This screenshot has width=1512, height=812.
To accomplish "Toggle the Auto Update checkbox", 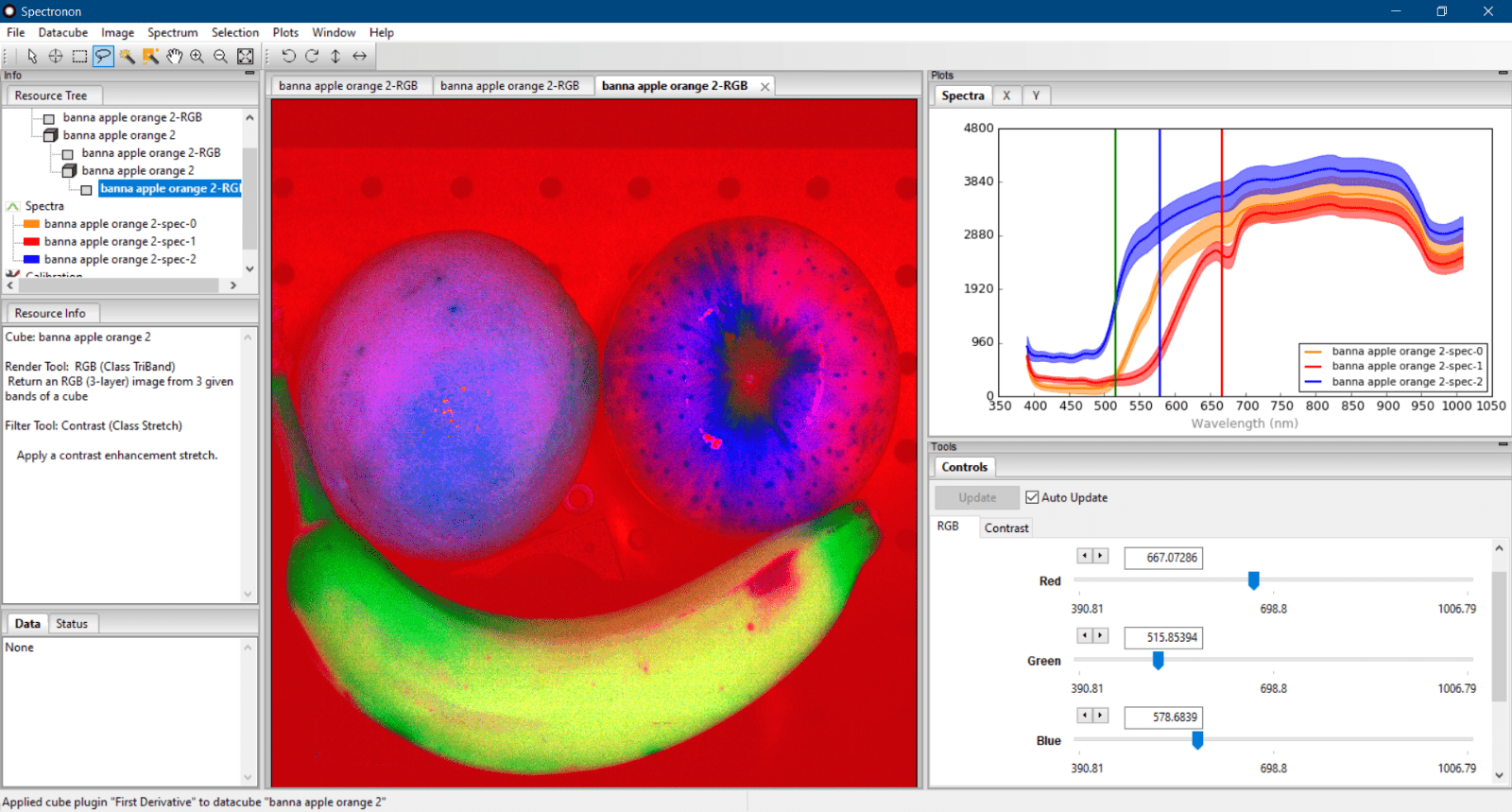I will pyautogui.click(x=1032, y=497).
